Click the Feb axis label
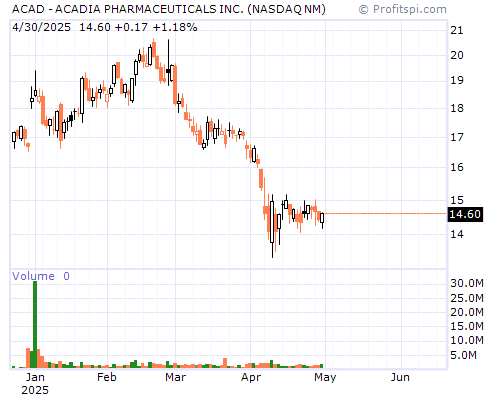The height and width of the screenshot is (400, 500). pyautogui.click(x=107, y=377)
